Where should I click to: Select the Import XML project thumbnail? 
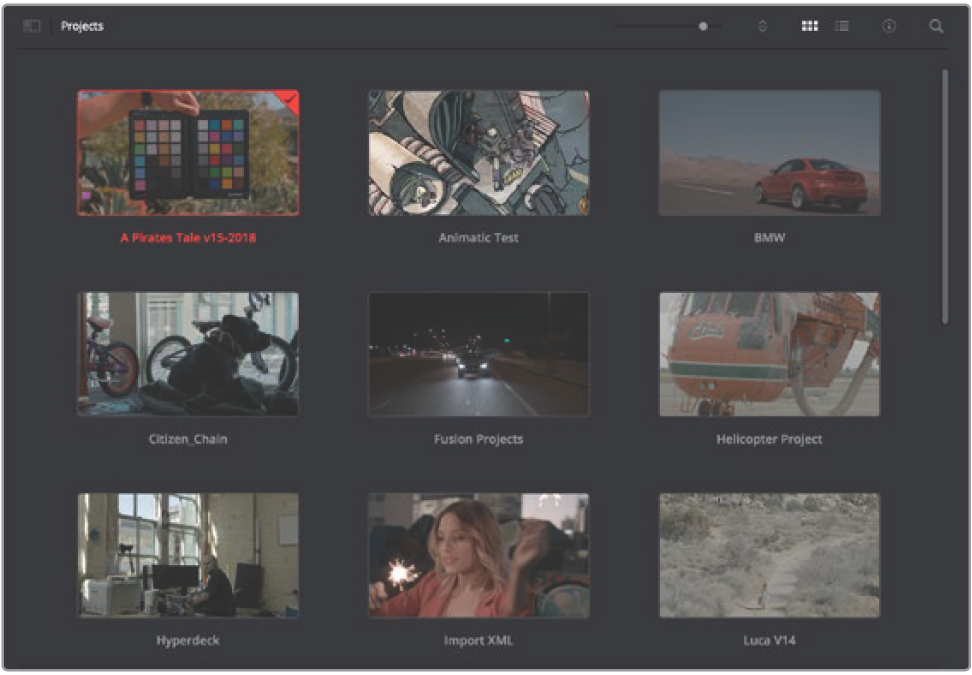479,555
